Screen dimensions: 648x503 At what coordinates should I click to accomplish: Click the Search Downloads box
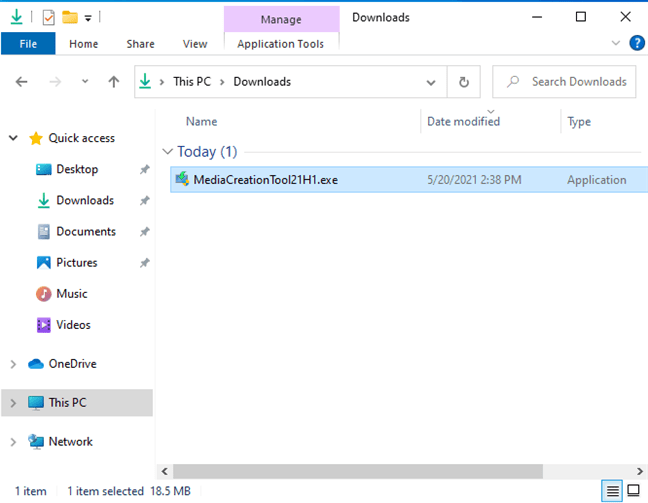pos(564,82)
